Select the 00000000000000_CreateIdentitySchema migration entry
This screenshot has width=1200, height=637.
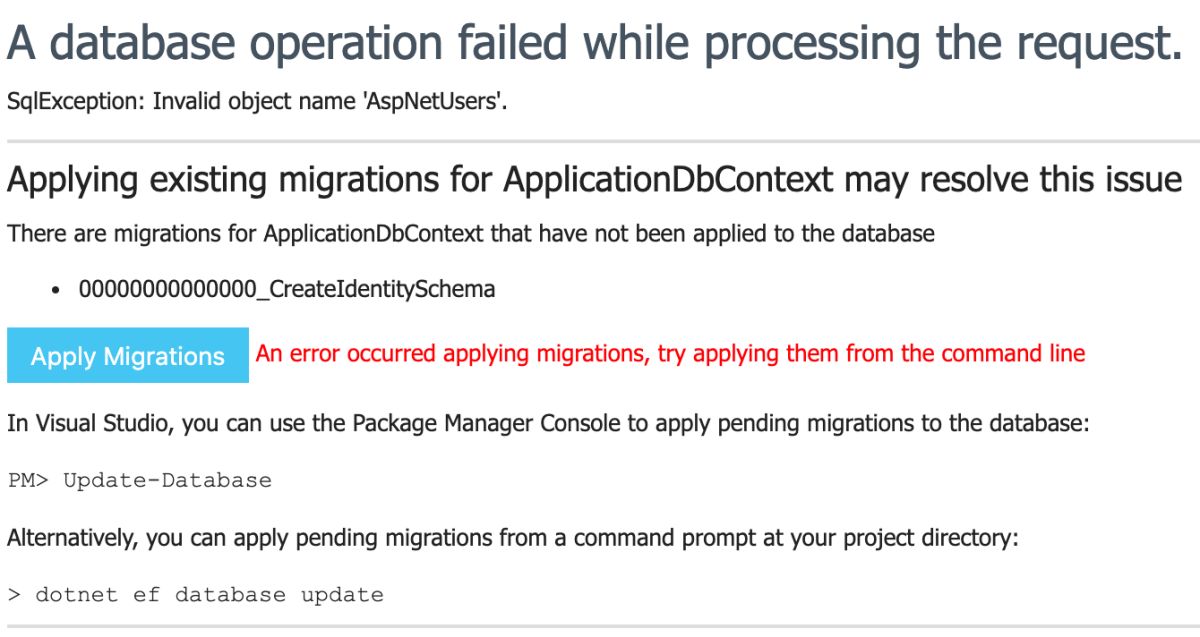[x=286, y=289]
